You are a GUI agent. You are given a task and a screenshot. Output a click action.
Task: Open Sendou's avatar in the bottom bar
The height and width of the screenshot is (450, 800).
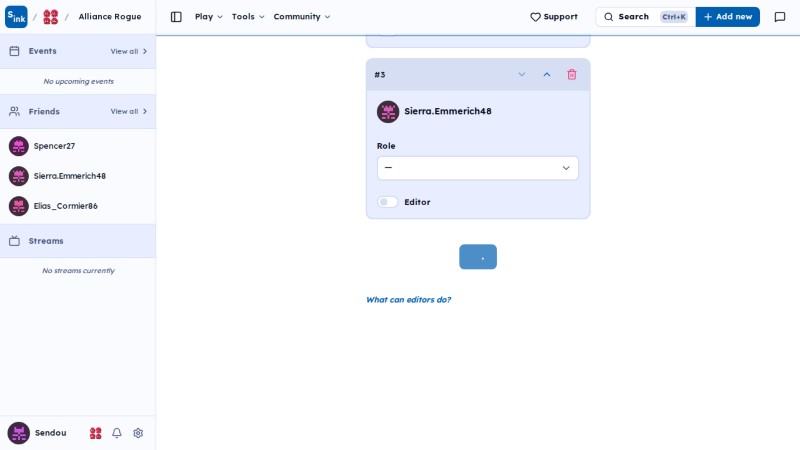pos(18,433)
